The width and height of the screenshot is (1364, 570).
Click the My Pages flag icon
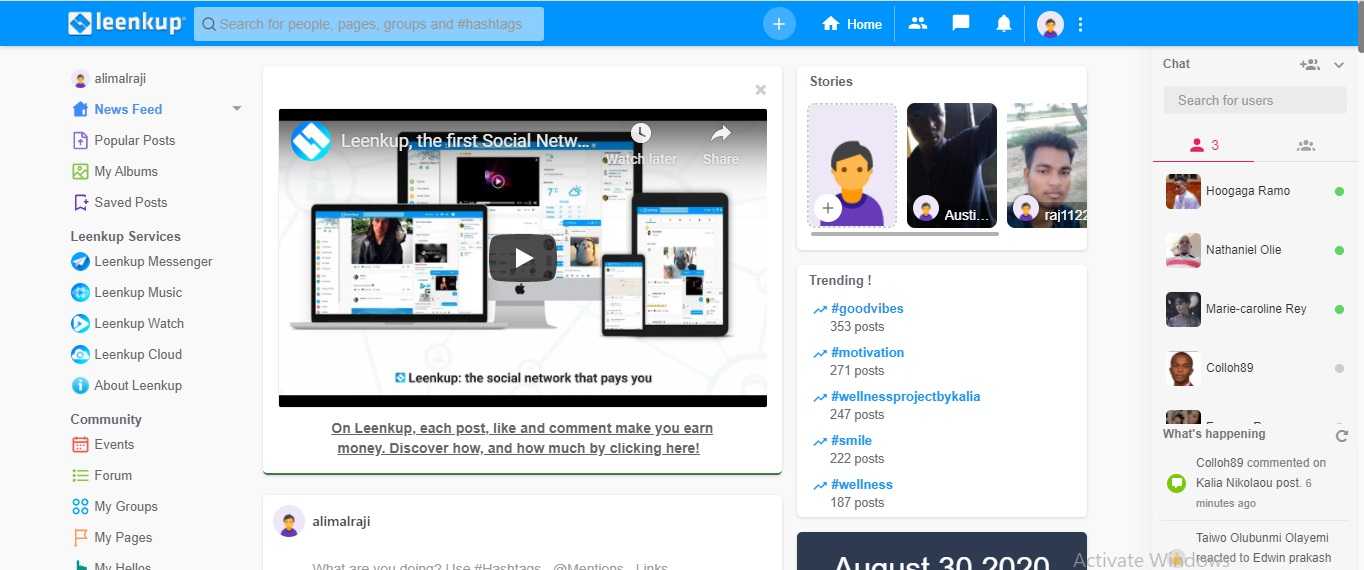click(x=80, y=537)
